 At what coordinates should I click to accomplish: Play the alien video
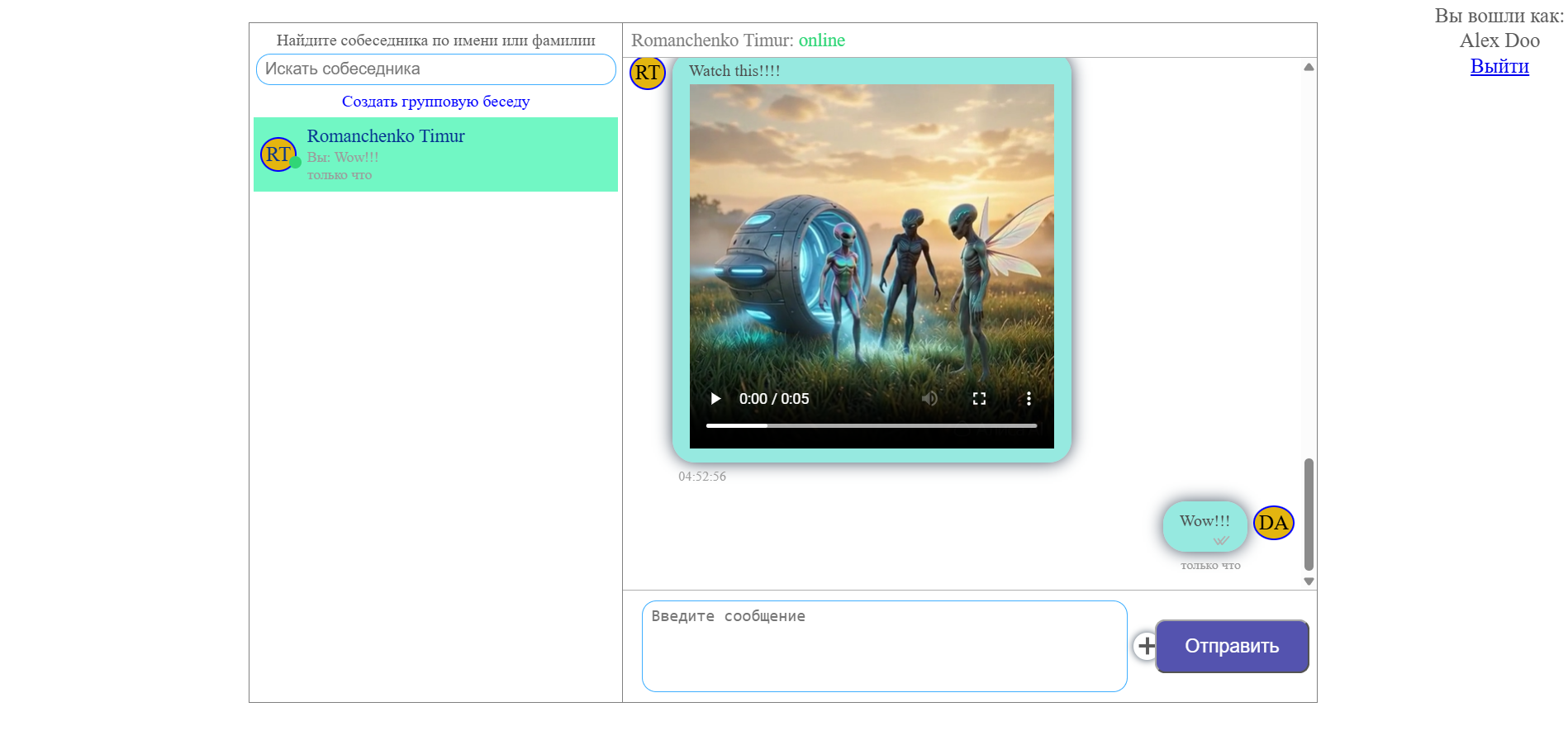pos(715,399)
